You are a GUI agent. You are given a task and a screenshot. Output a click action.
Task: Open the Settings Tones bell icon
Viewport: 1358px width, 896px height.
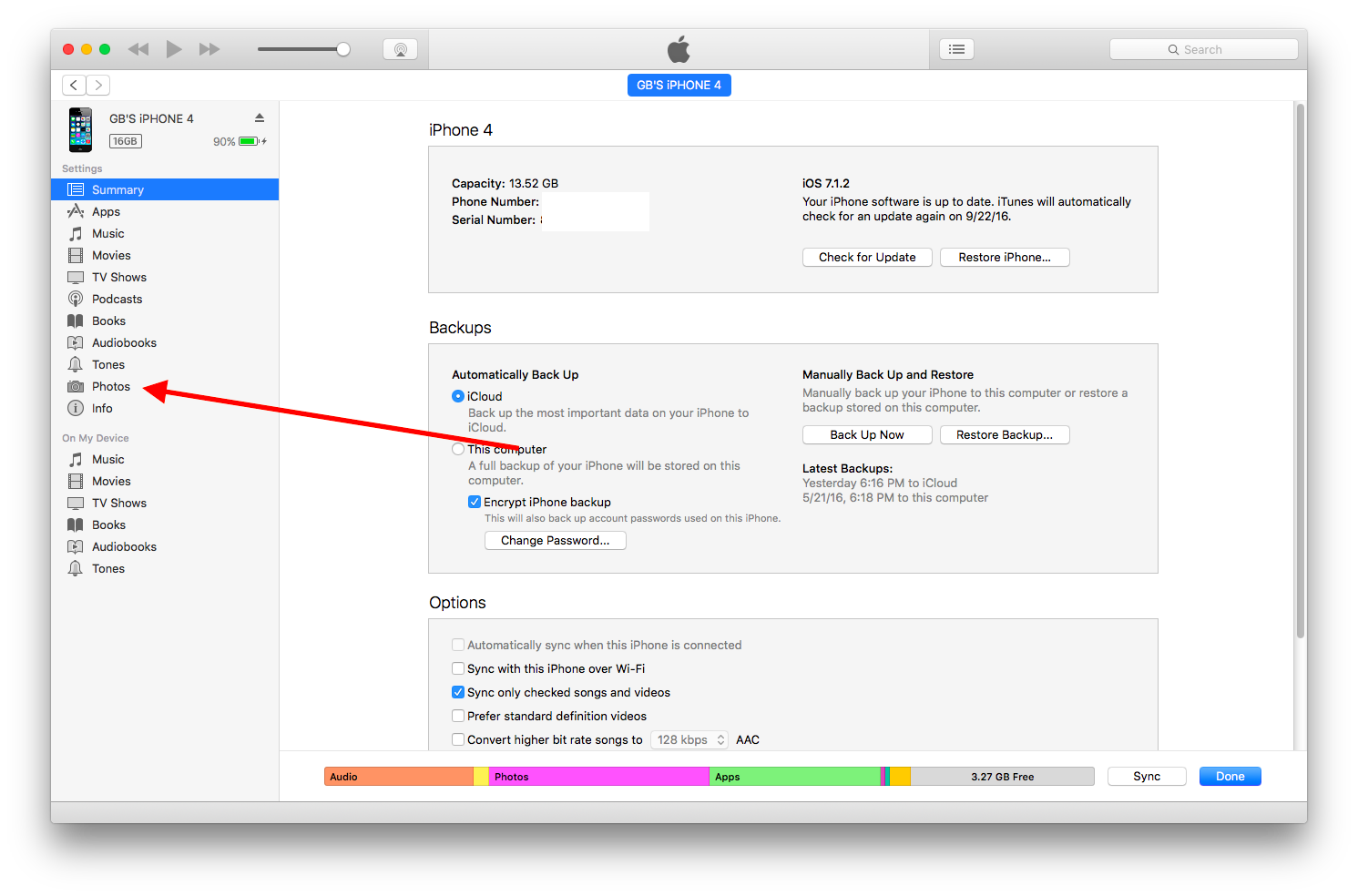tap(76, 364)
